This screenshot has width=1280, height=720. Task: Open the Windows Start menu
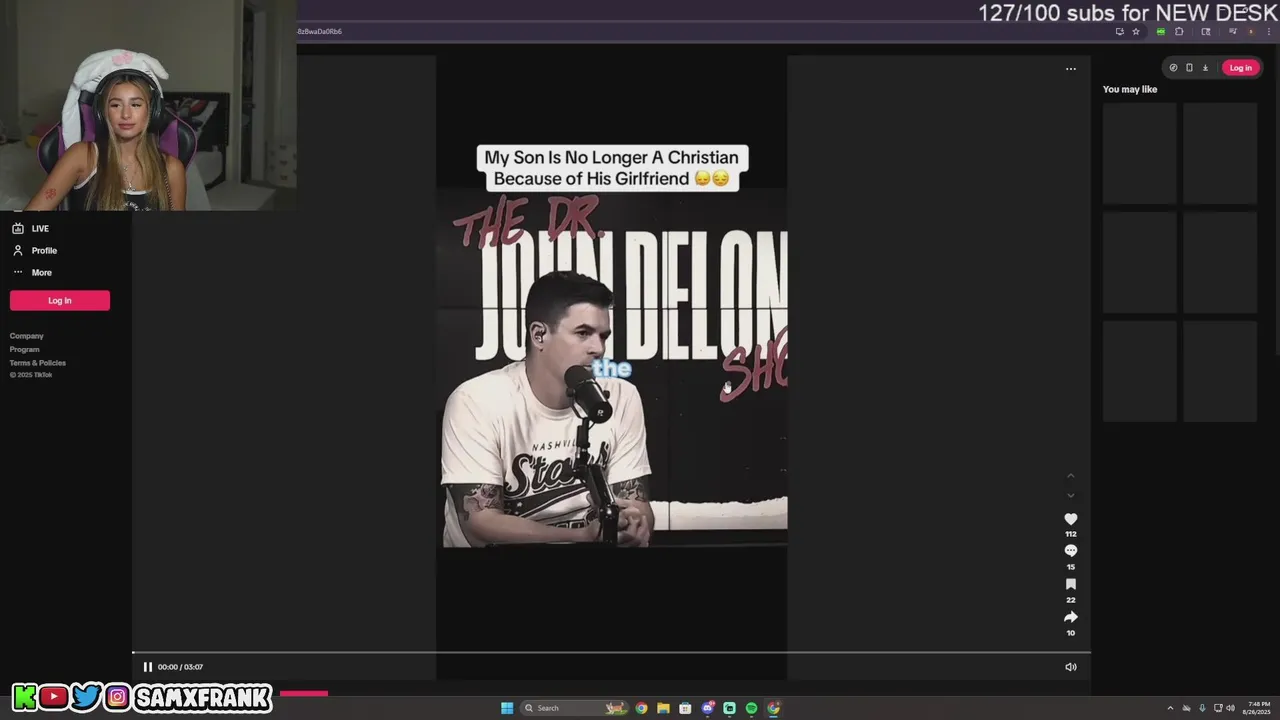pyautogui.click(x=507, y=708)
